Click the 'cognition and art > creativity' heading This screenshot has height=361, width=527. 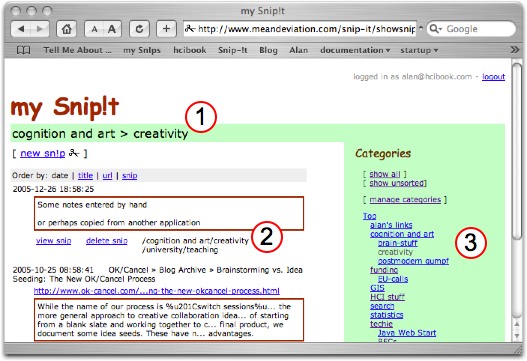click(100, 134)
